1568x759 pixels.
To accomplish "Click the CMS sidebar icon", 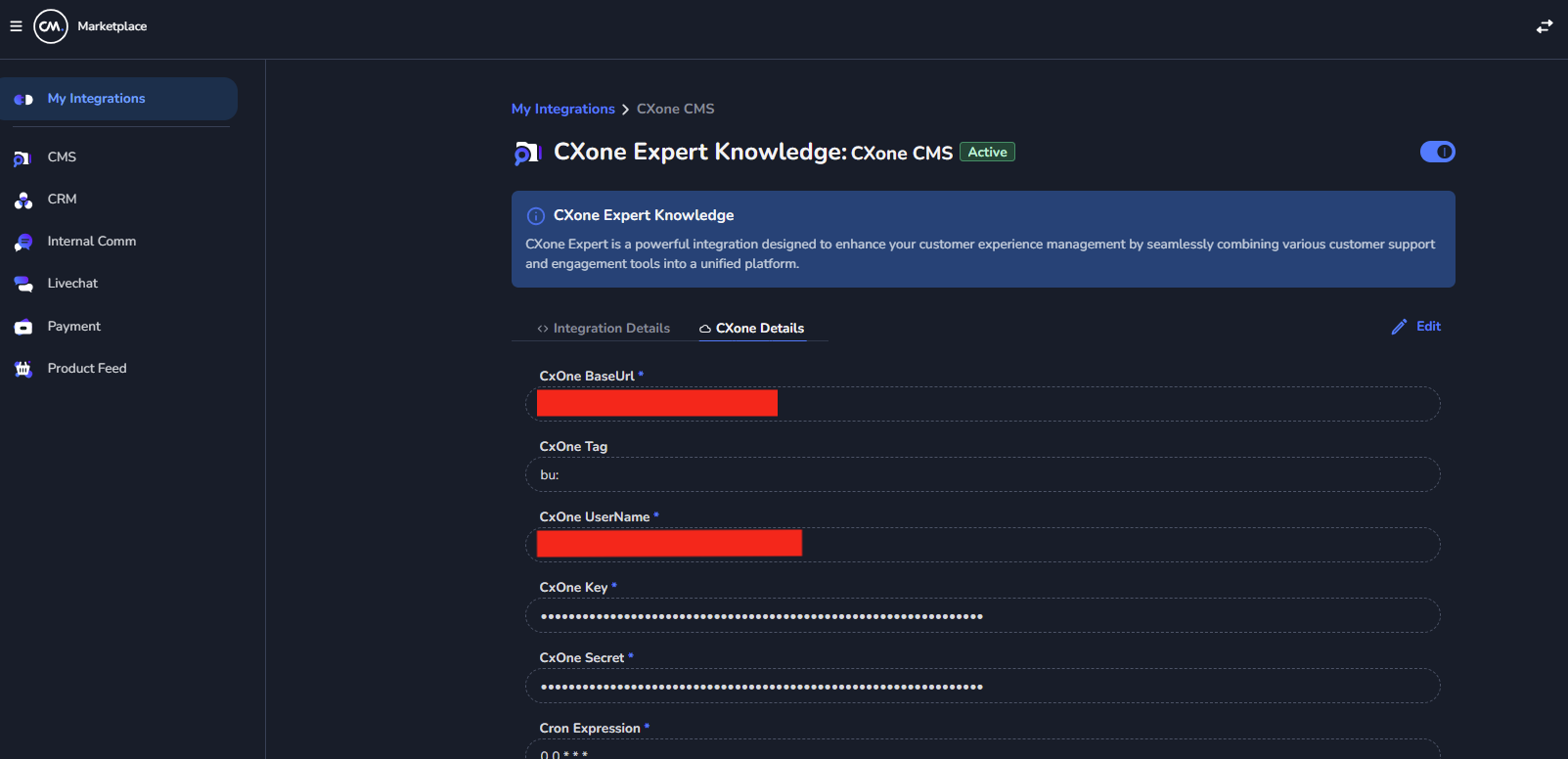I will pos(22,157).
